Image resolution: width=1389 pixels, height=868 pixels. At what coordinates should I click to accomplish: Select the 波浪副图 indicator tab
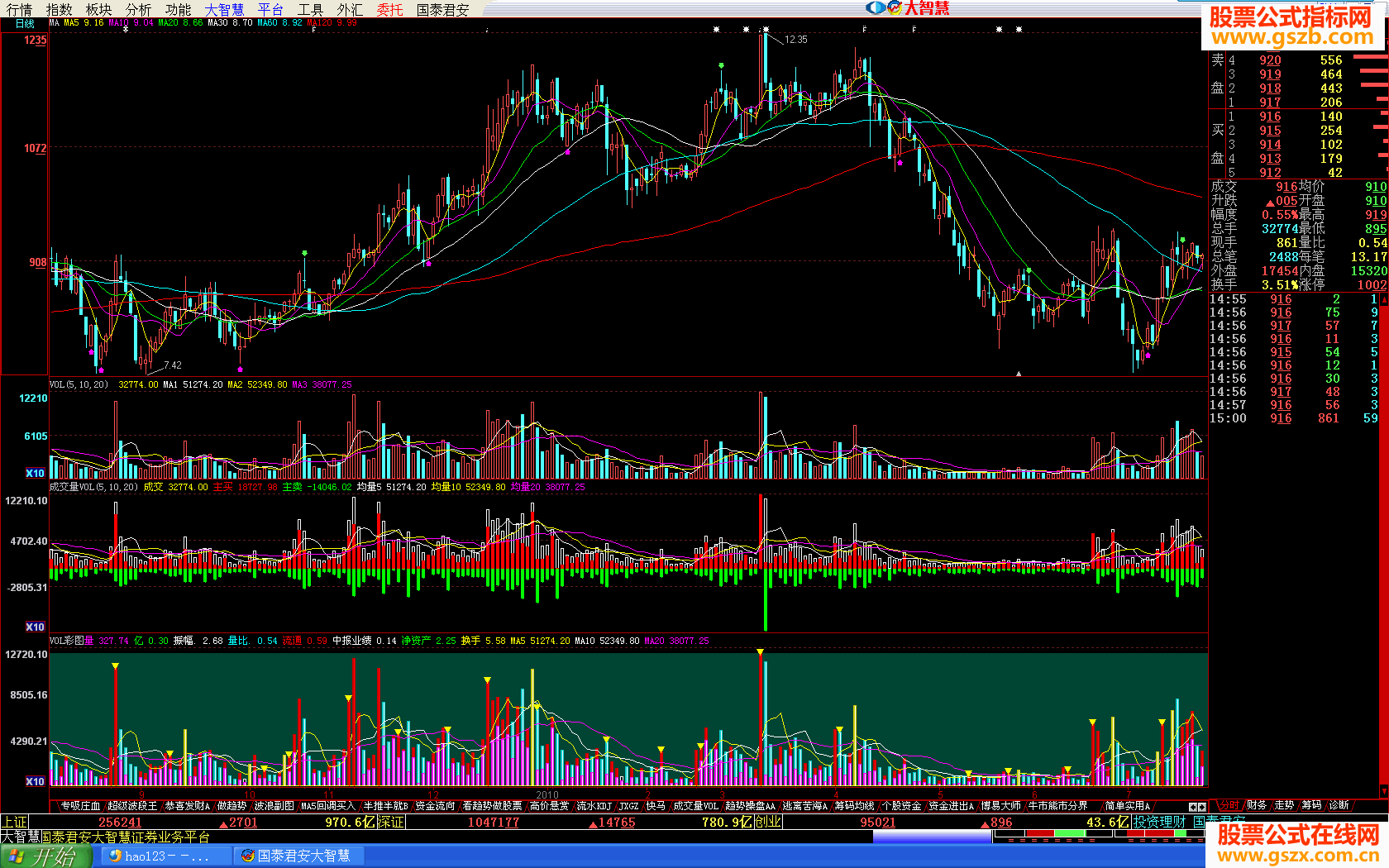tap(274, 805)
